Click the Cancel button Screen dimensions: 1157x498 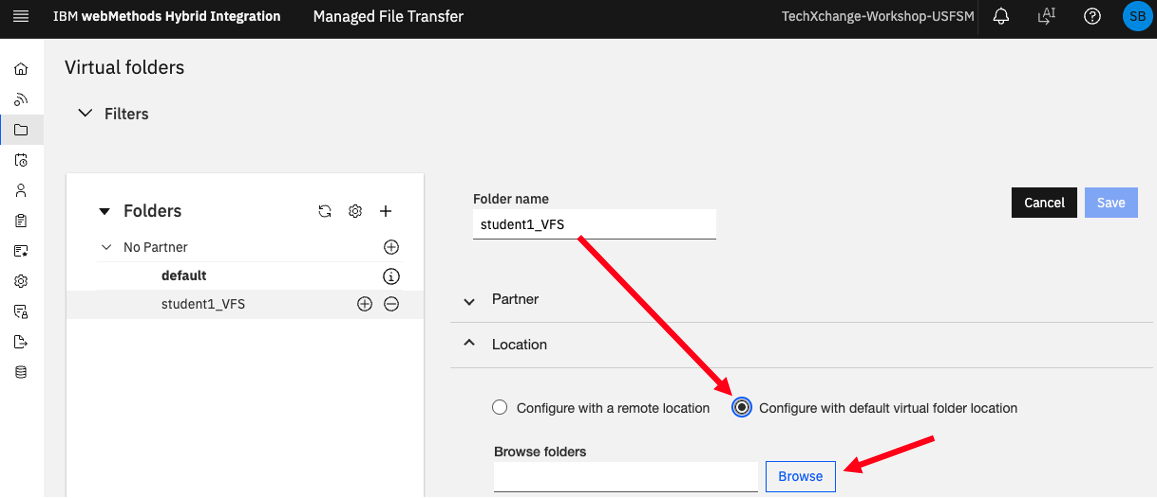[x=1044, y=203]
